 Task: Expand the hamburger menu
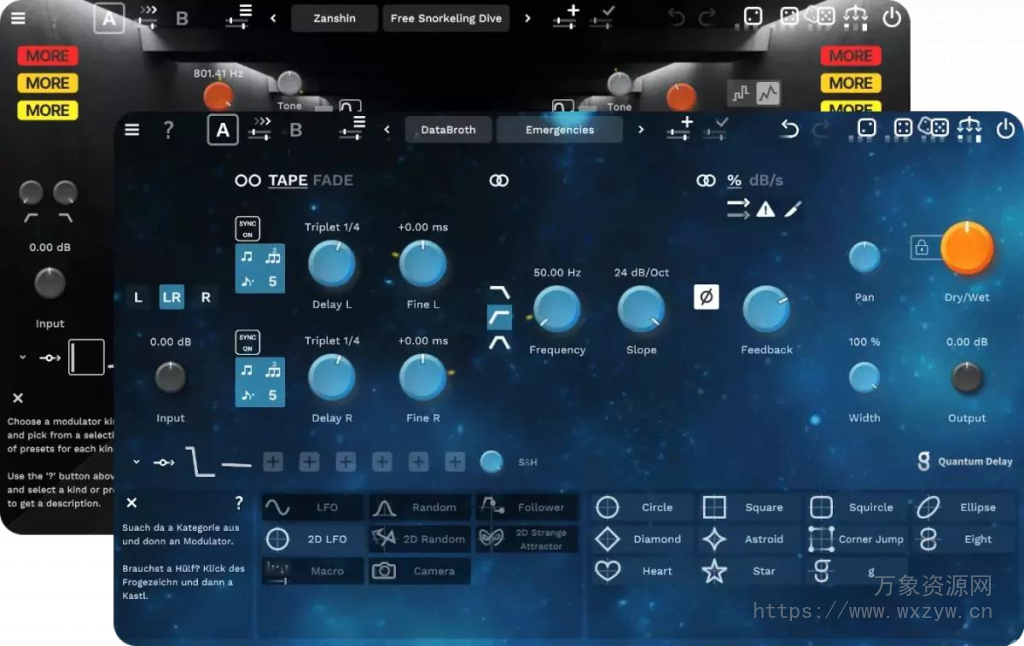click(x=131, y=129)
